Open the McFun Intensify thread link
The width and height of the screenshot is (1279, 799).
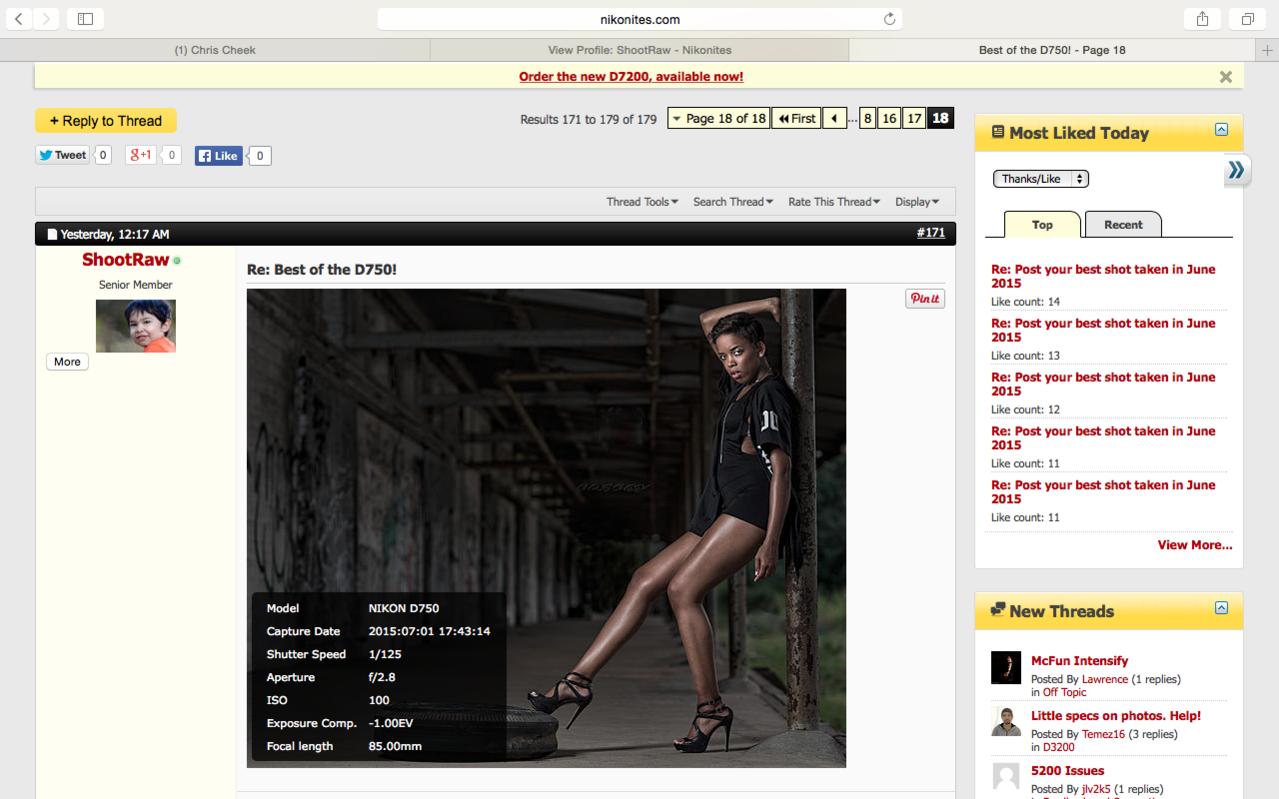click(x=1079, y=661)
